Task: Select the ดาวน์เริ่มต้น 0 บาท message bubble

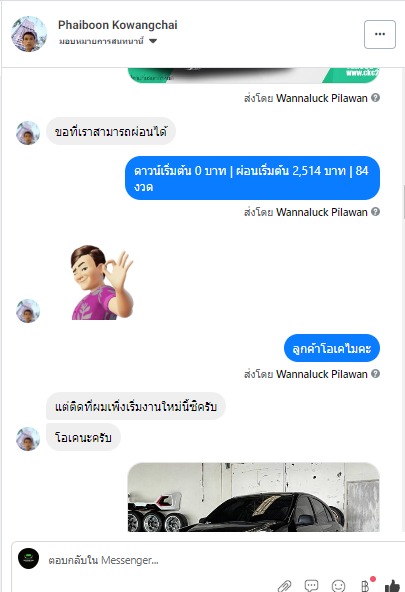Action: 253,178
